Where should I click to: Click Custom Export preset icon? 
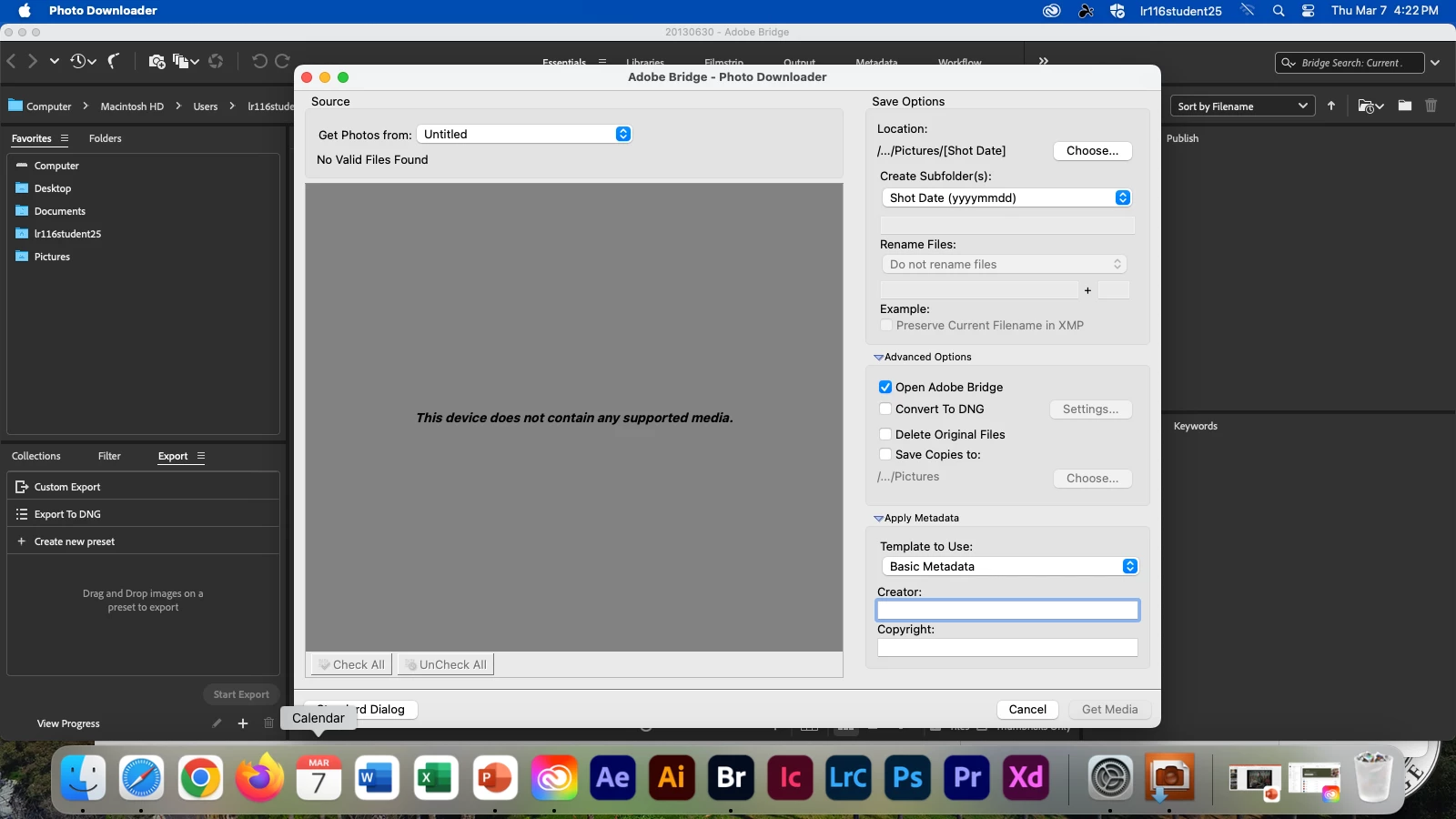coord(22,487)
